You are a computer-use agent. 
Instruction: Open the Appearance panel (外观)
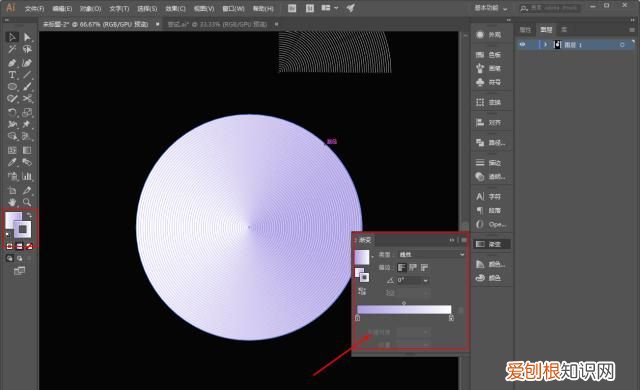coord(489,35)
